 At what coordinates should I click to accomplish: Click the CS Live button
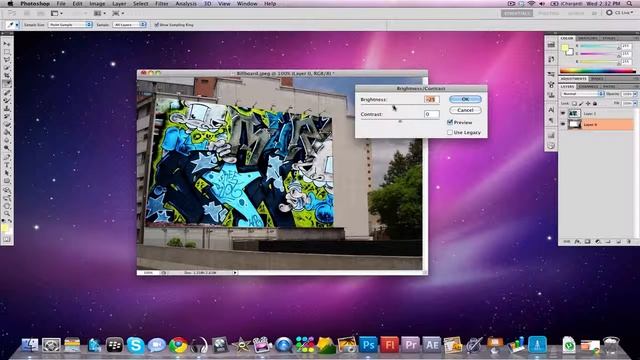click(x=620, y=13)
